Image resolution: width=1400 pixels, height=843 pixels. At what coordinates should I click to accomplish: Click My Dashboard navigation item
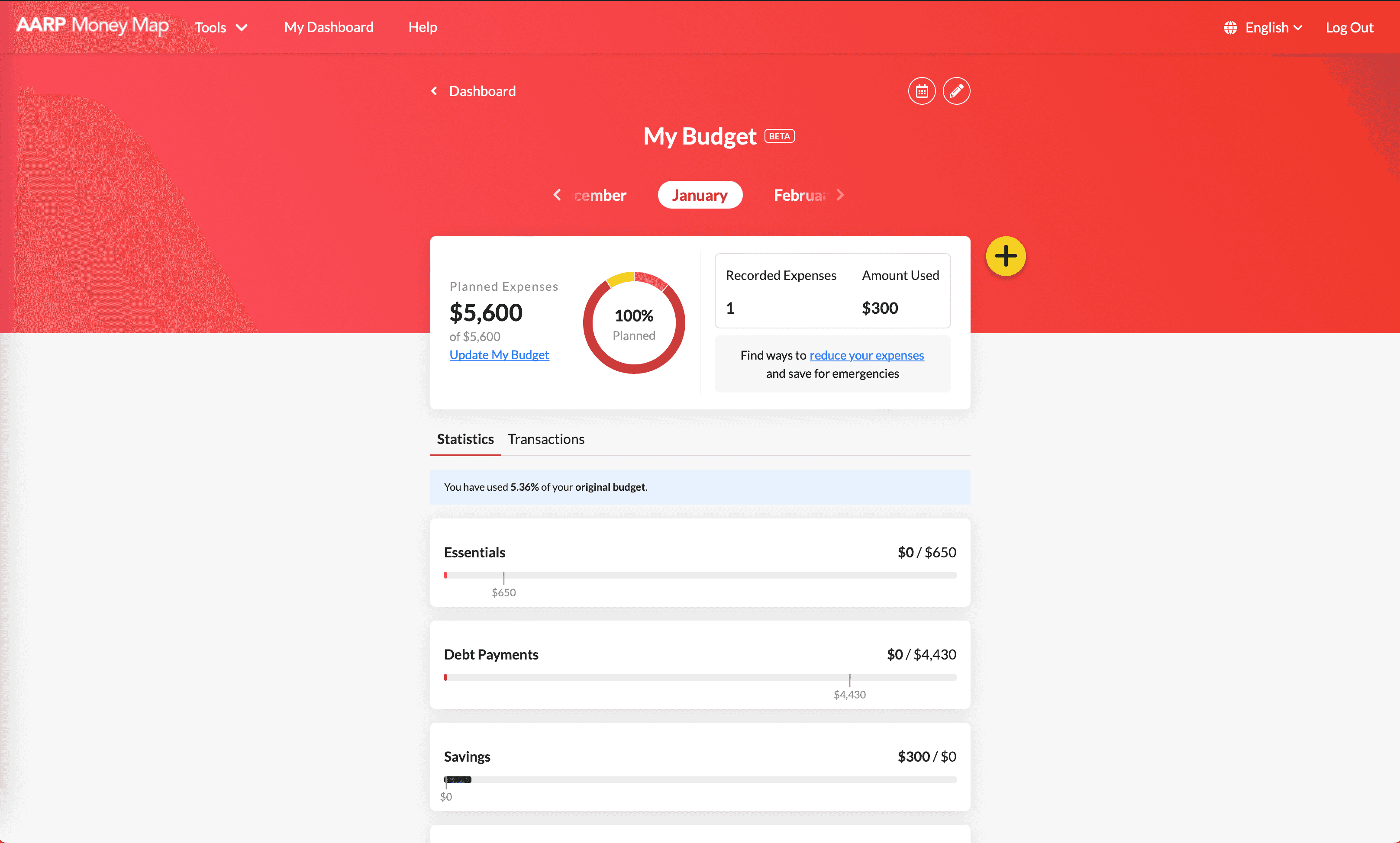[328, 27]
